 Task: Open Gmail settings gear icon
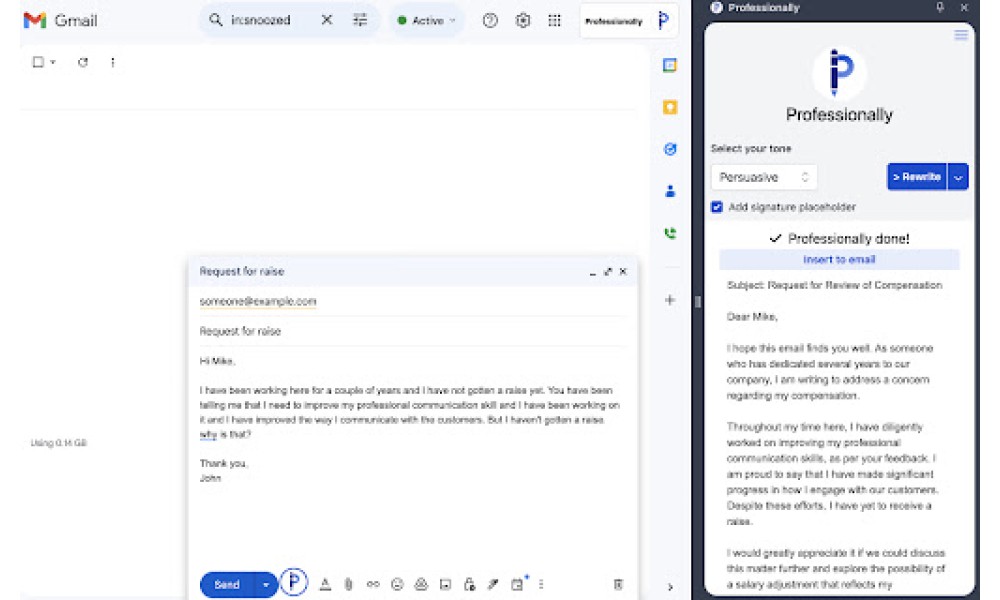pos(522,20)
